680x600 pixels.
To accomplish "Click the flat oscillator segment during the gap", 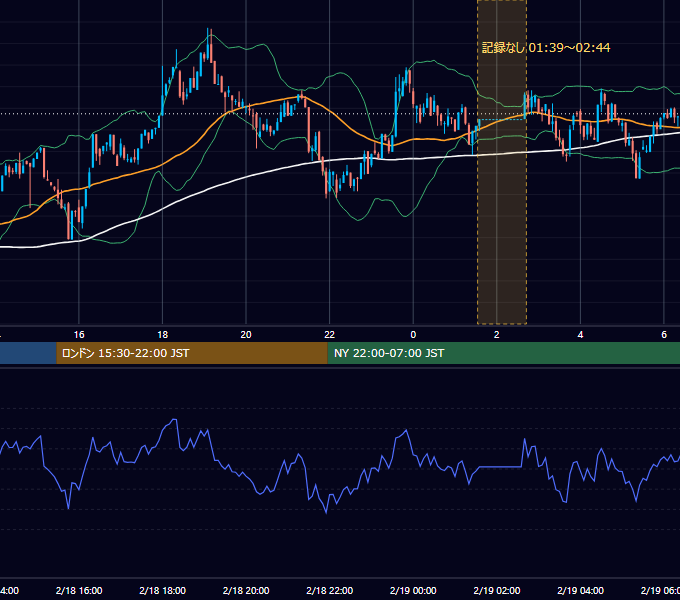I will coord(500,467).
